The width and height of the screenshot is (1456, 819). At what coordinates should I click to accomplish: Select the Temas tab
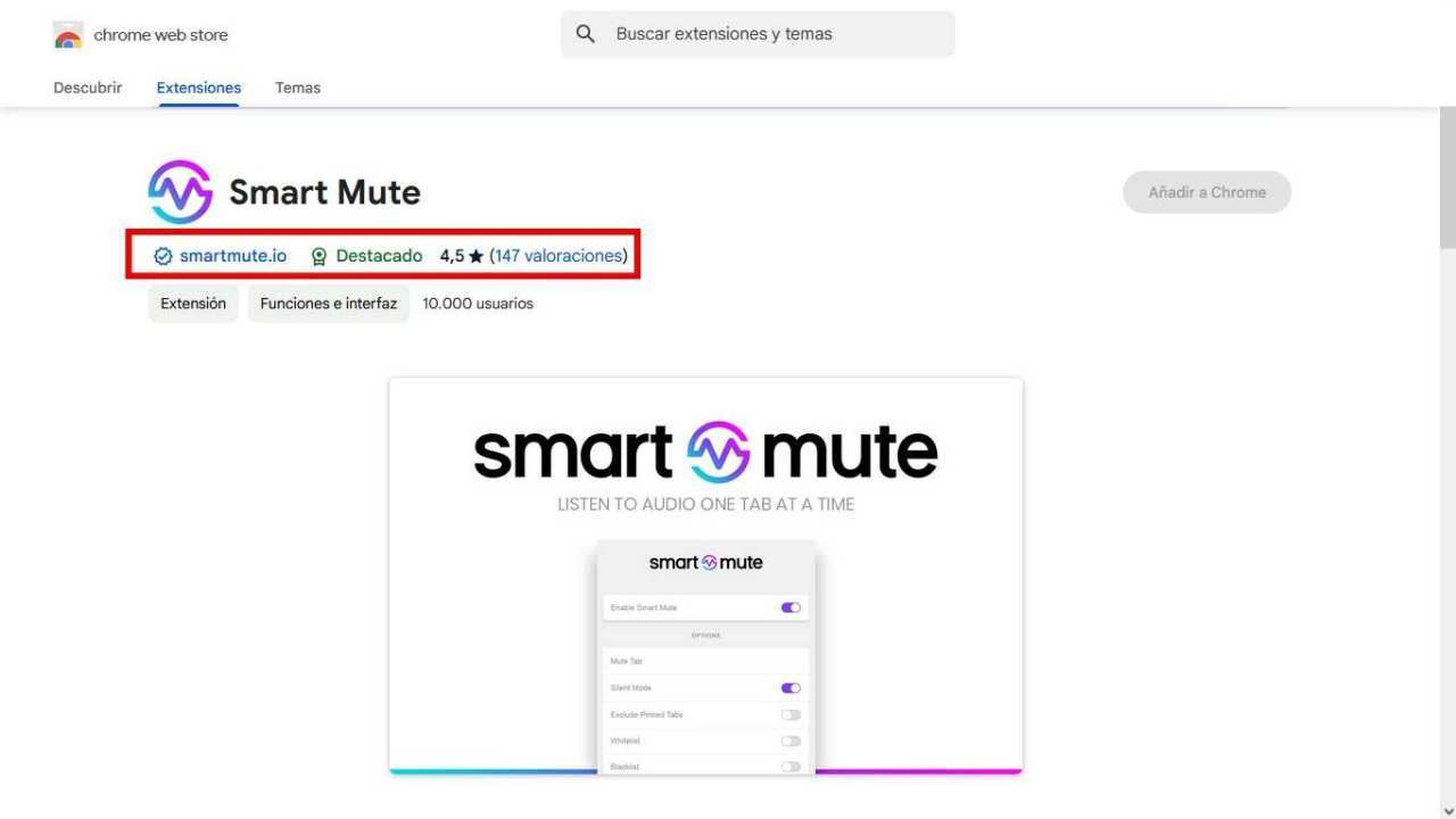click(298, 87)
